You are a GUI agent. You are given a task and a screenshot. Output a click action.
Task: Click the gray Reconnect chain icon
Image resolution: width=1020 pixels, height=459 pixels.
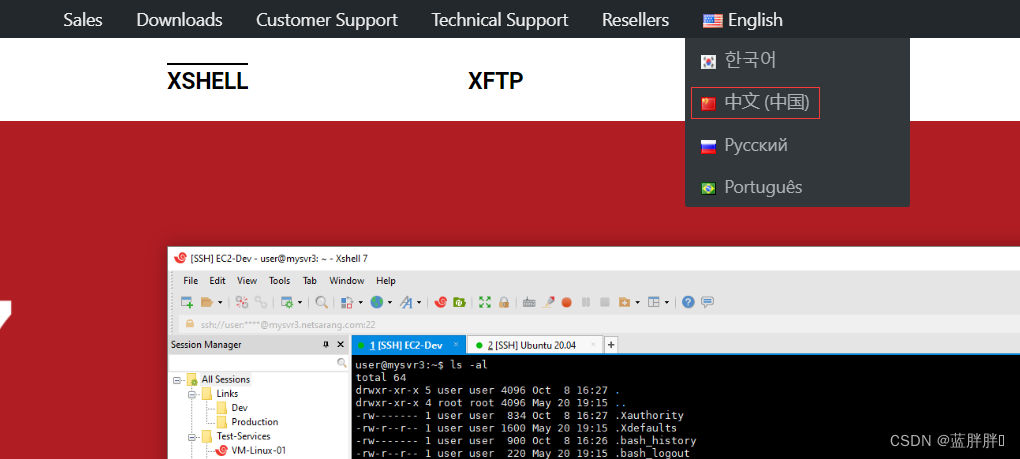(261, 302)
